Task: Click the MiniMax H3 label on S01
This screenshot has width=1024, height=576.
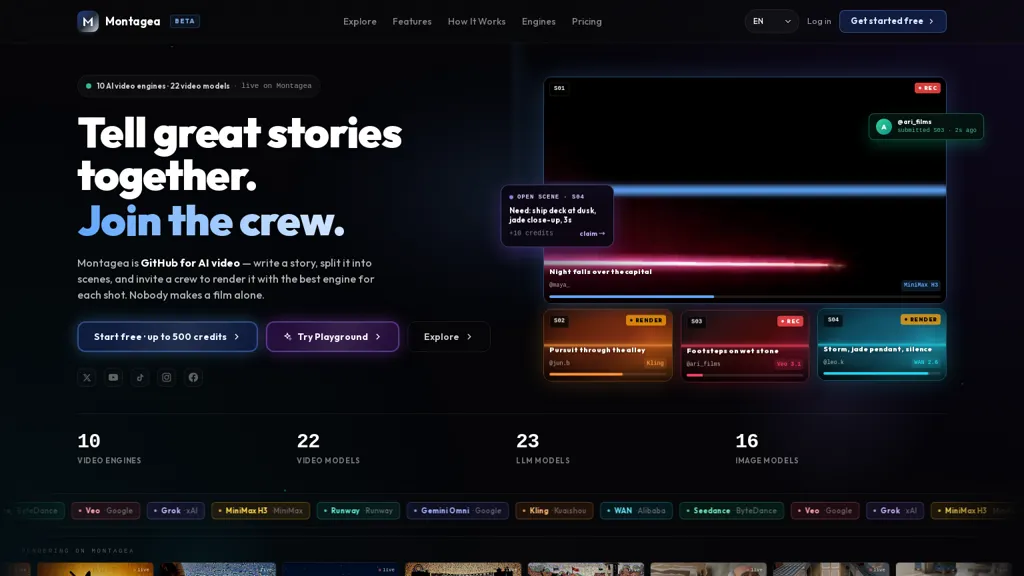Action: pos(921,285)
